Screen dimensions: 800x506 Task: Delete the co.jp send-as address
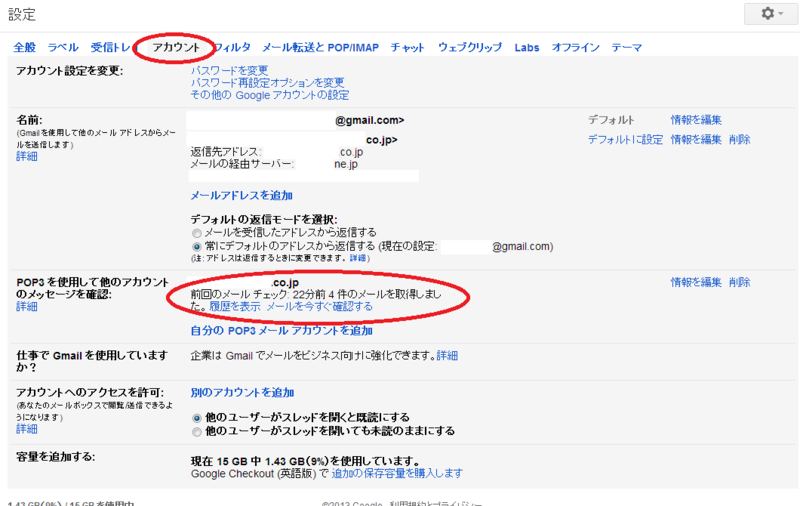(740, 139)
